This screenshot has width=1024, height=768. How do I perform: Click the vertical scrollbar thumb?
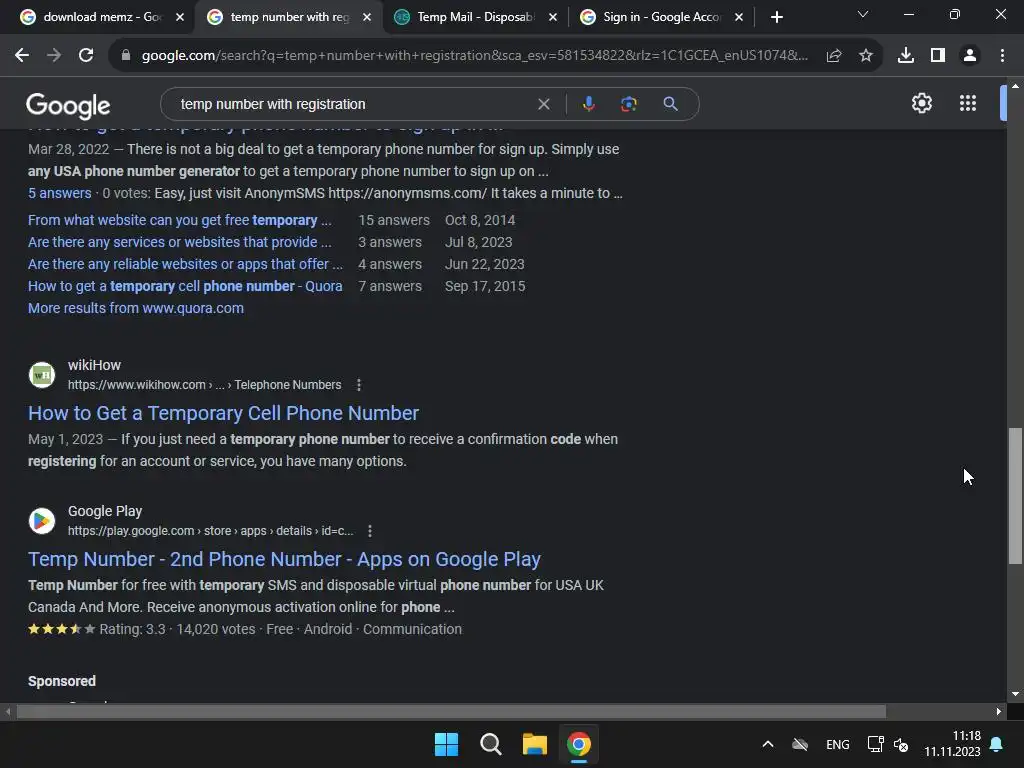(x=1015, y=496)
